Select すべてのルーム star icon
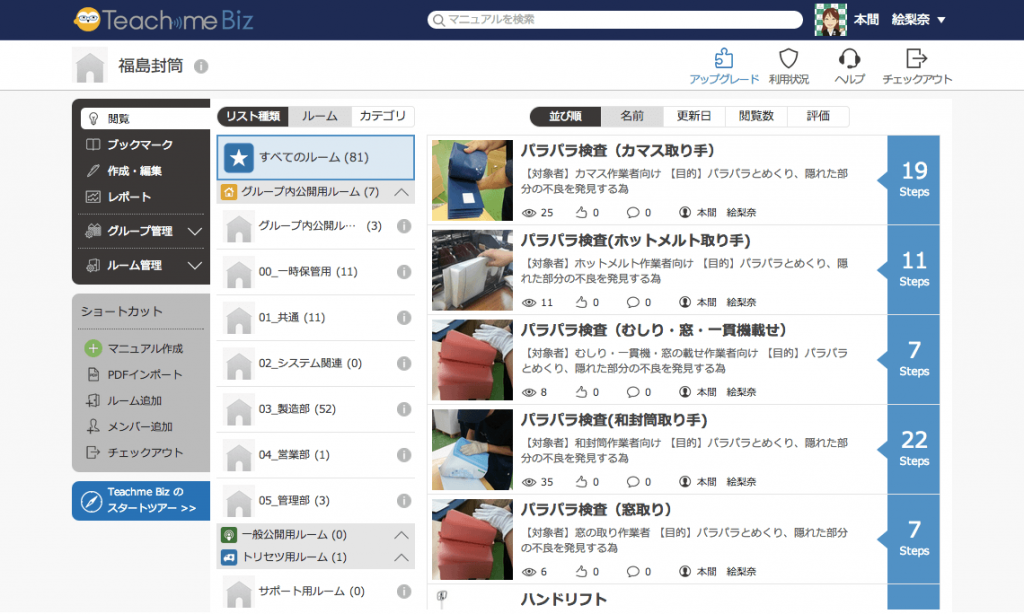Screen dimensions: 1024x614 pos(238,157)
